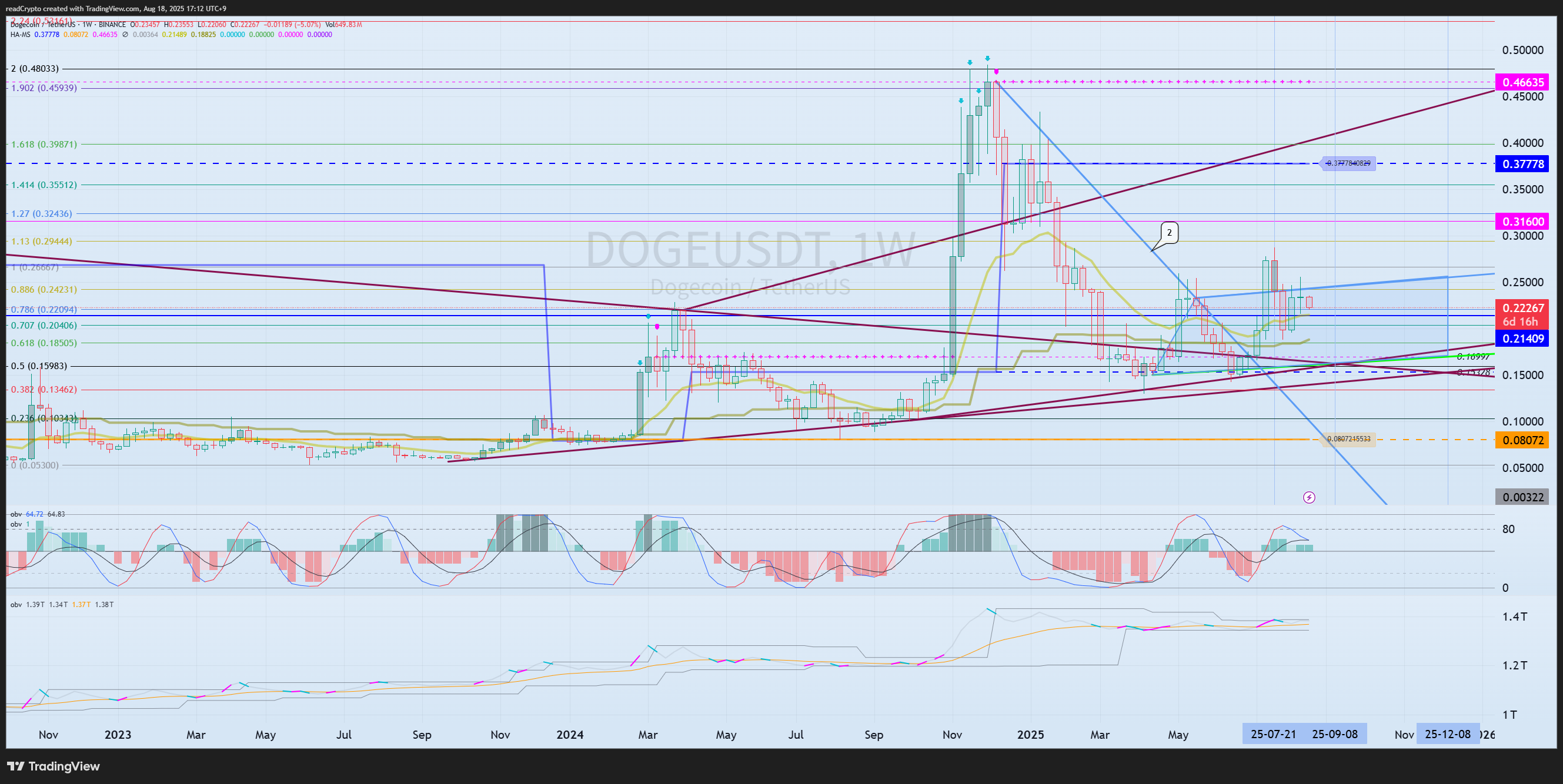Click the blue 0.21409 price label

(1523, 339)
